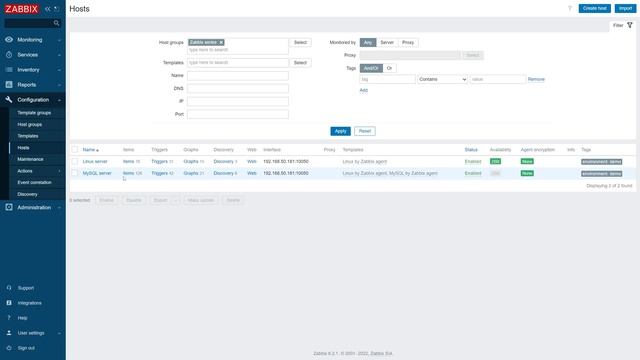The height and width of the screenshot is (360, 640).
Task: Click the Administration gear icon
Action: 9,207
